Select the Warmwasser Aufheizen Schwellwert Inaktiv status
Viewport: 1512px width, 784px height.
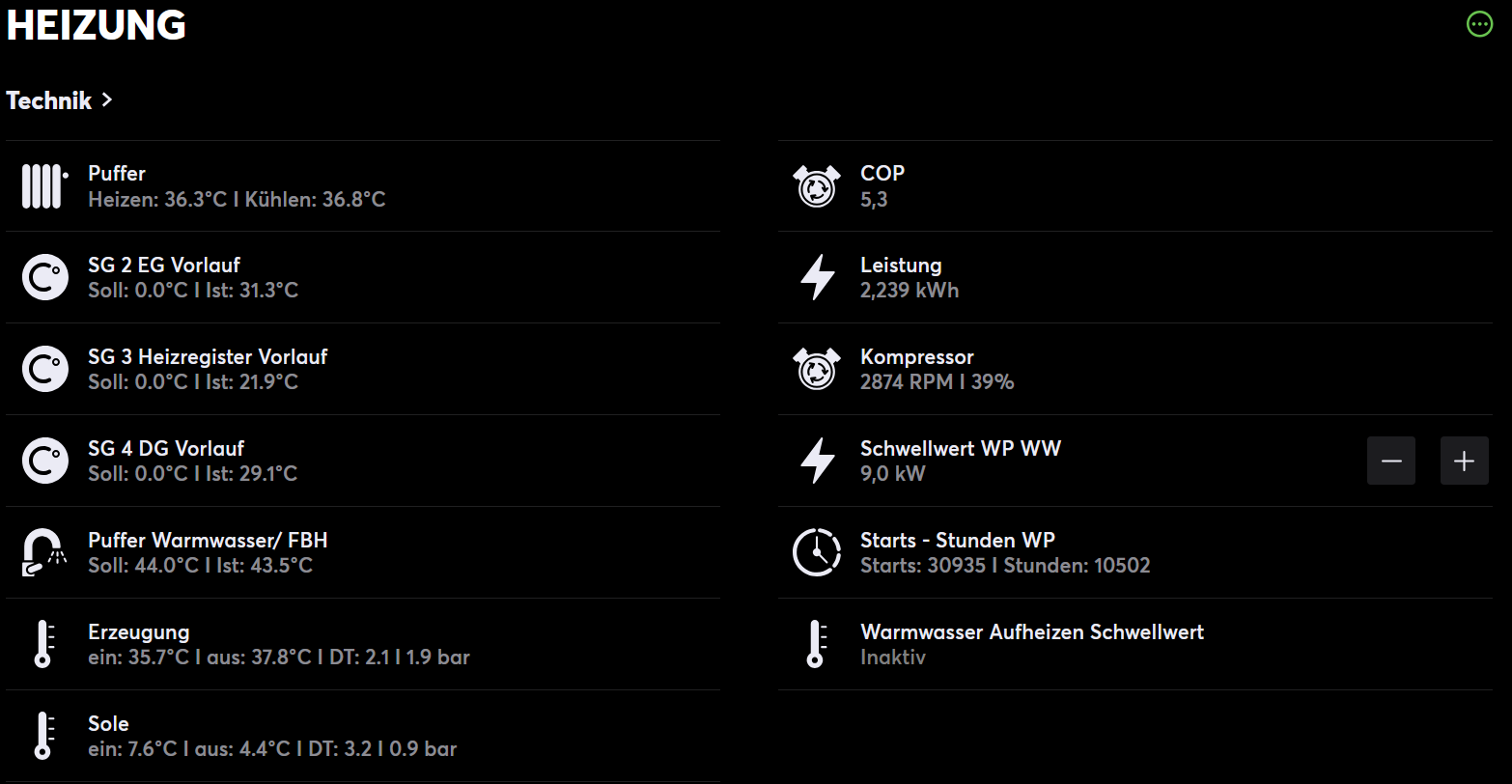(x=893, y=658)
